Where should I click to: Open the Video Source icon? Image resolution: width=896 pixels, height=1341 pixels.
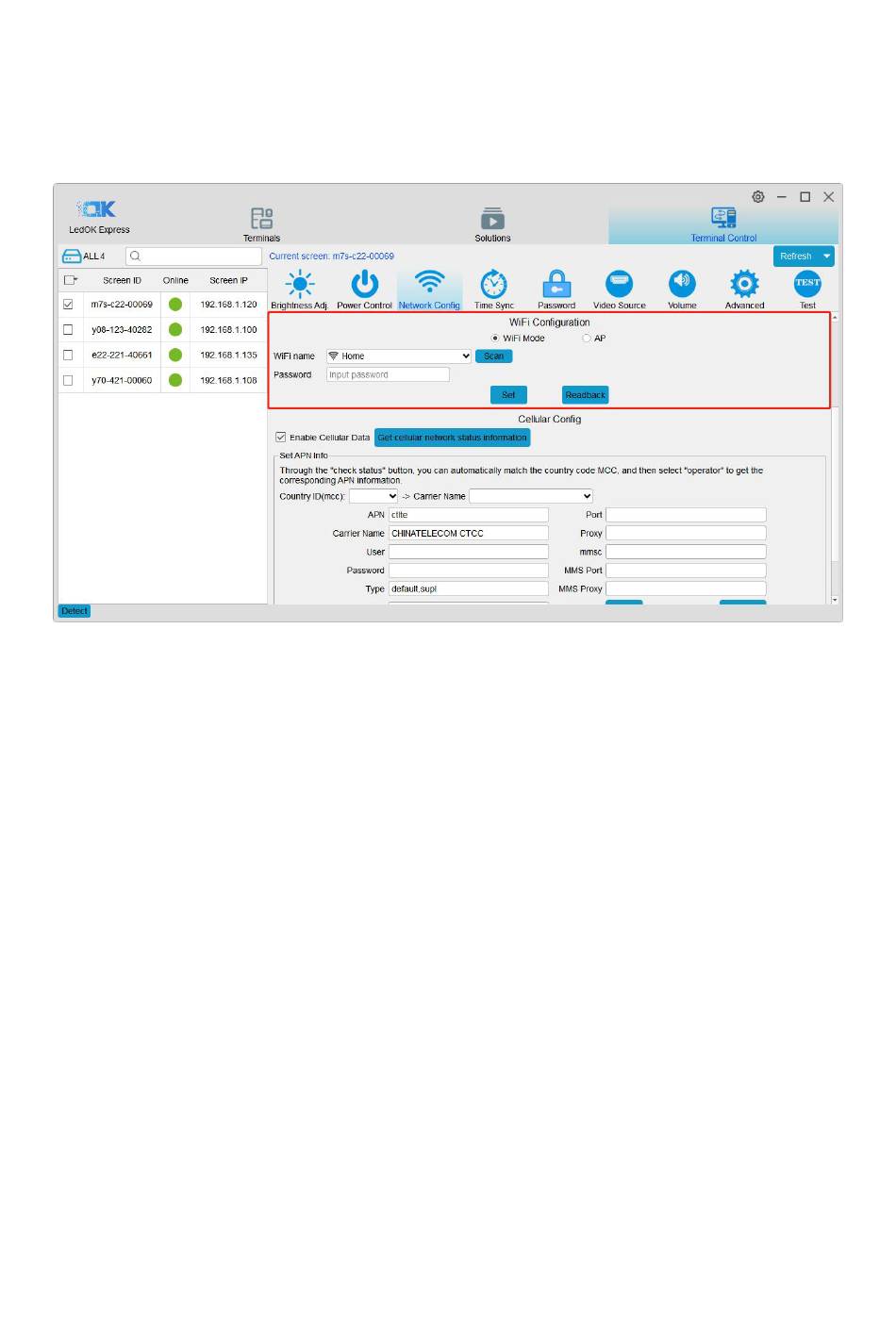(x=619, y=284)
